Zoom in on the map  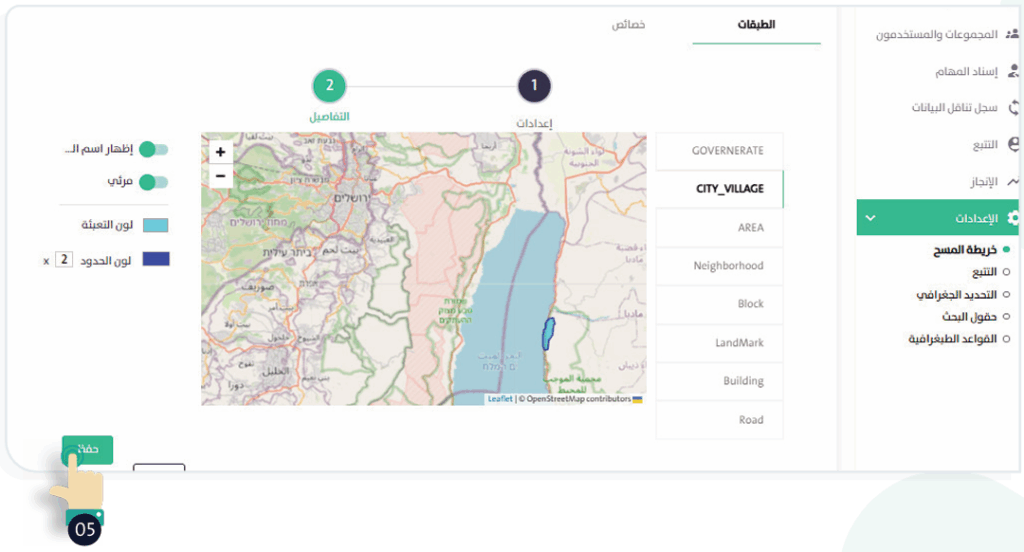[220, 153]
